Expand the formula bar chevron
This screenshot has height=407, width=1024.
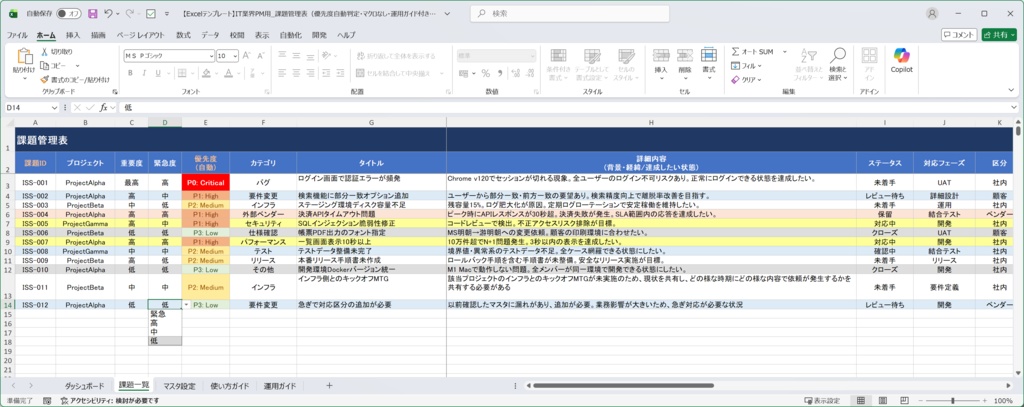click(1014, 108)
